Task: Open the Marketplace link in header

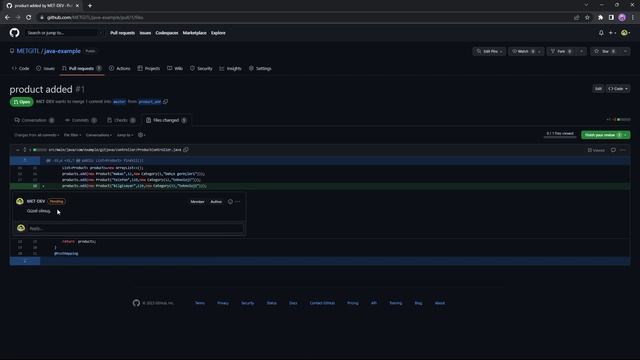Action: click(x=194, y=33)
